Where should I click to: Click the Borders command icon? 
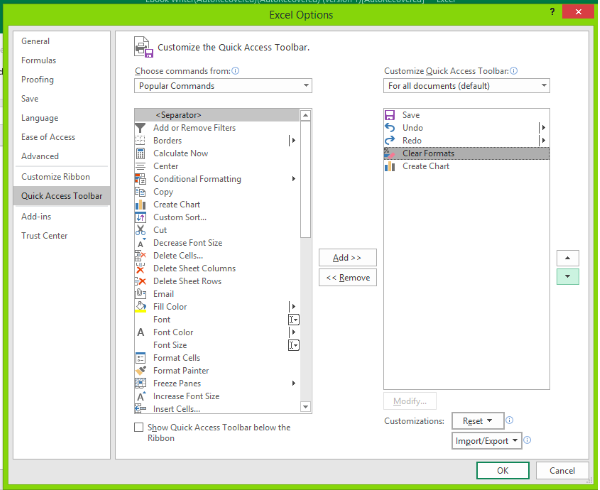coord(140,140)
